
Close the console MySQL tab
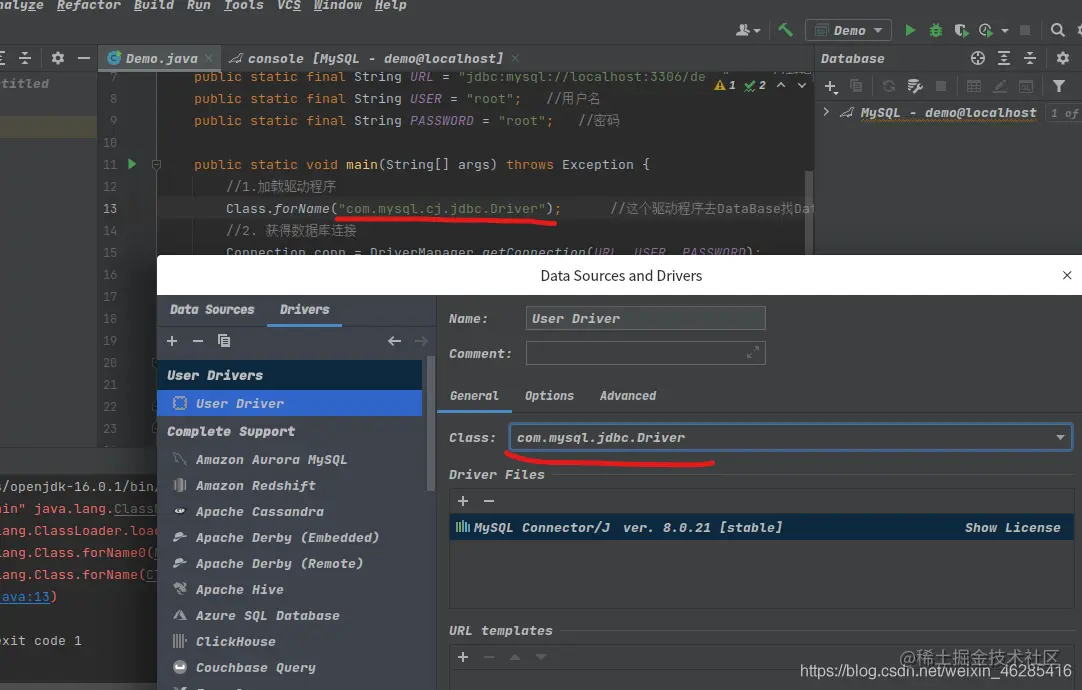pos(515,58)
